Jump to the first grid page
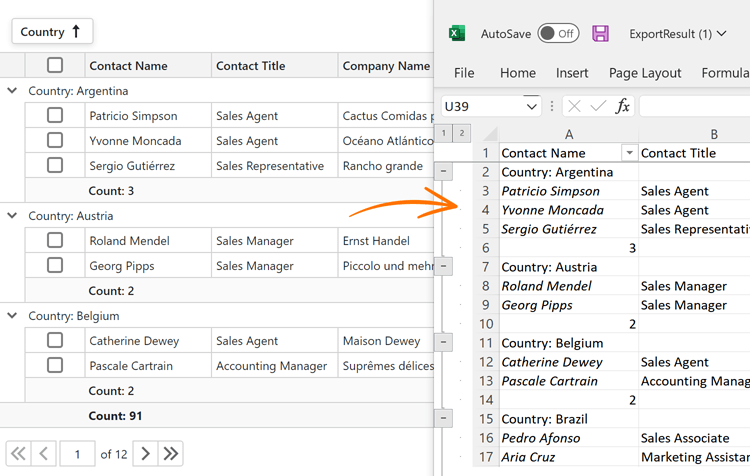The width and height of the screenshot is (750, 476). [x=18, y=454]
